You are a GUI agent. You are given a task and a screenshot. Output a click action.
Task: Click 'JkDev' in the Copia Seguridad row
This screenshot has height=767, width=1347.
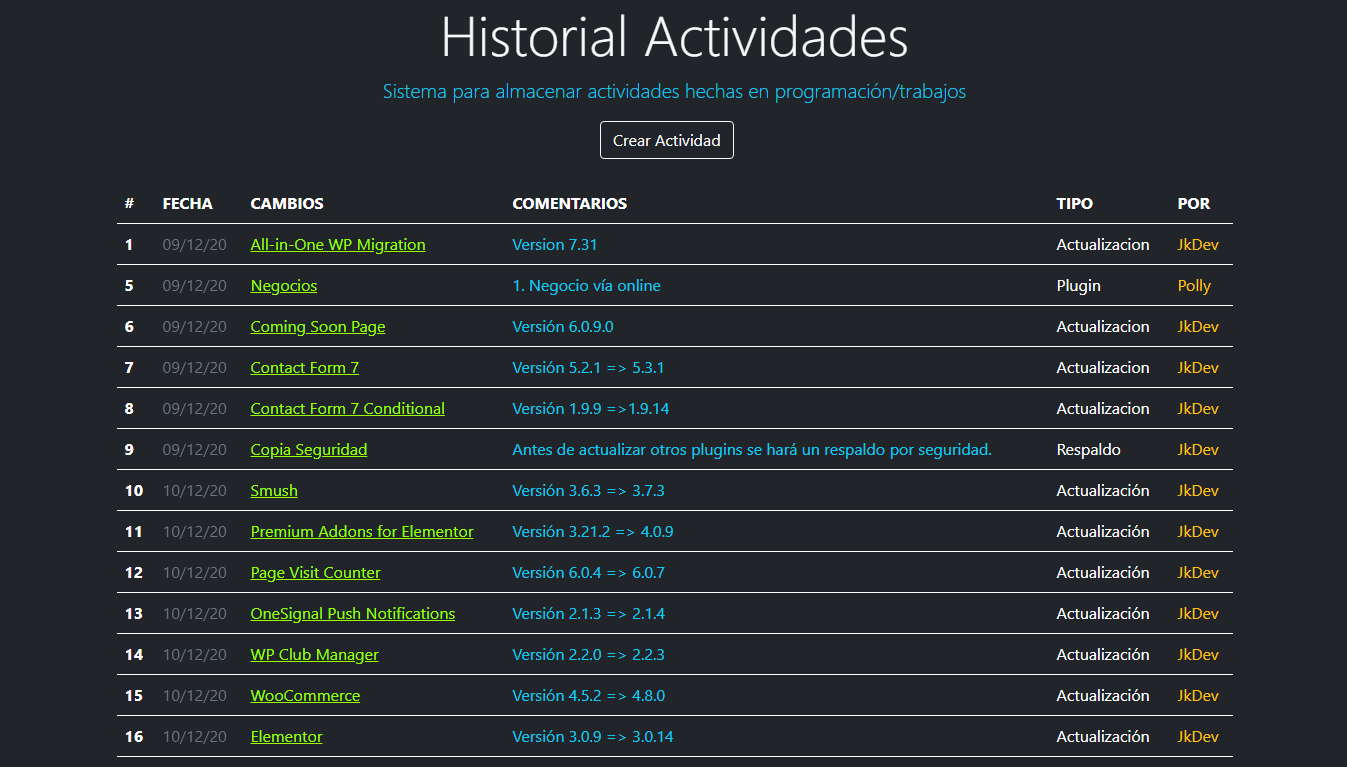point(1198,450)
